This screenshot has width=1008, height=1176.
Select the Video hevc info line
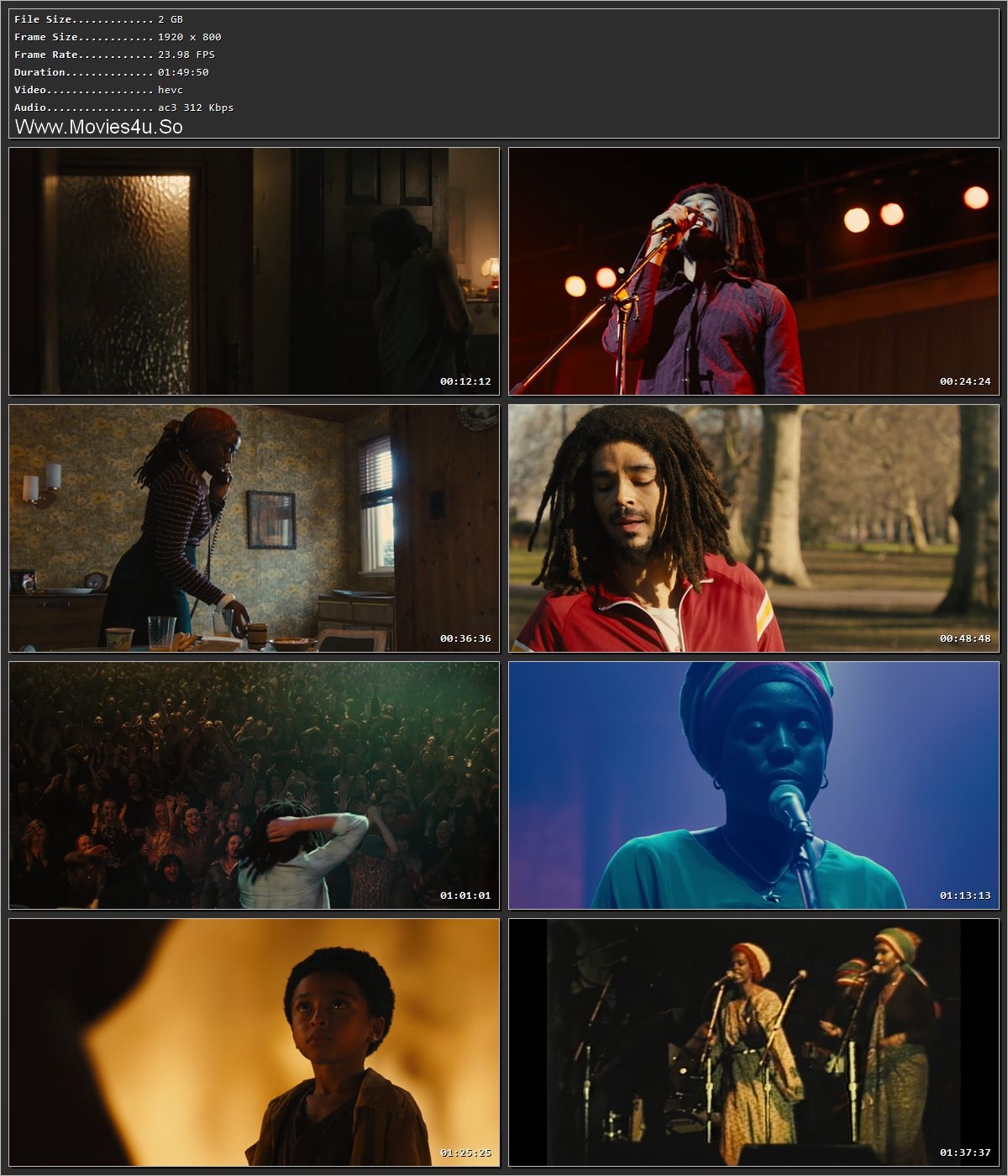[x=92, y=89]
